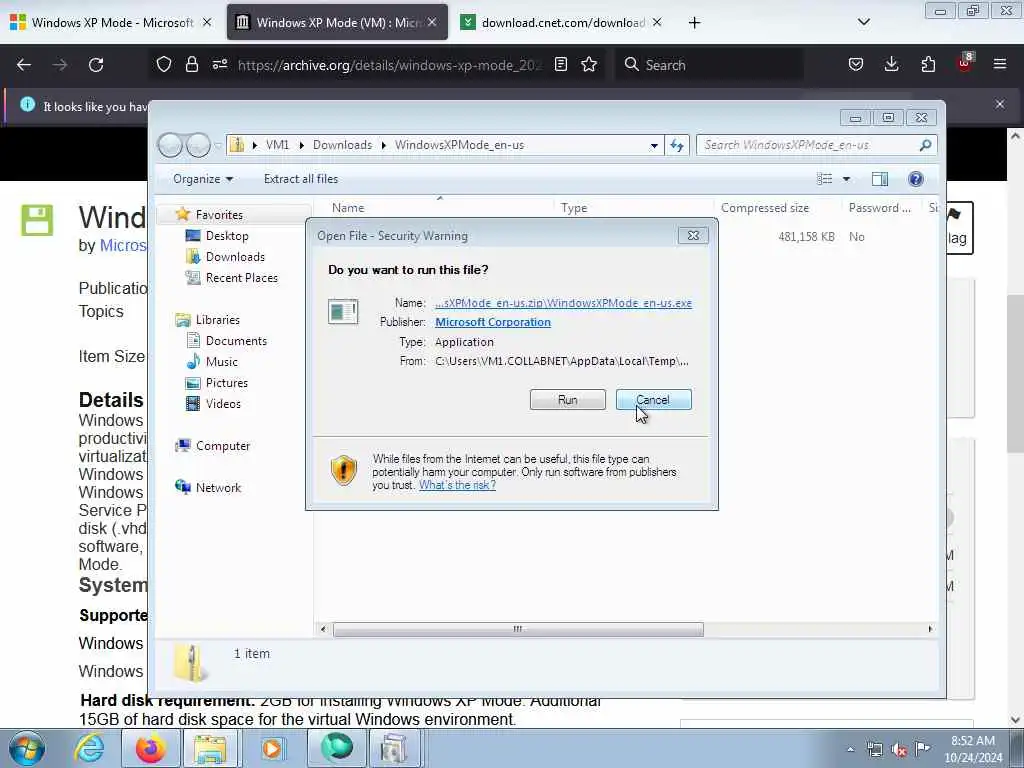
Task: Open Desktop under Favorites
Action: coord(227,236)
